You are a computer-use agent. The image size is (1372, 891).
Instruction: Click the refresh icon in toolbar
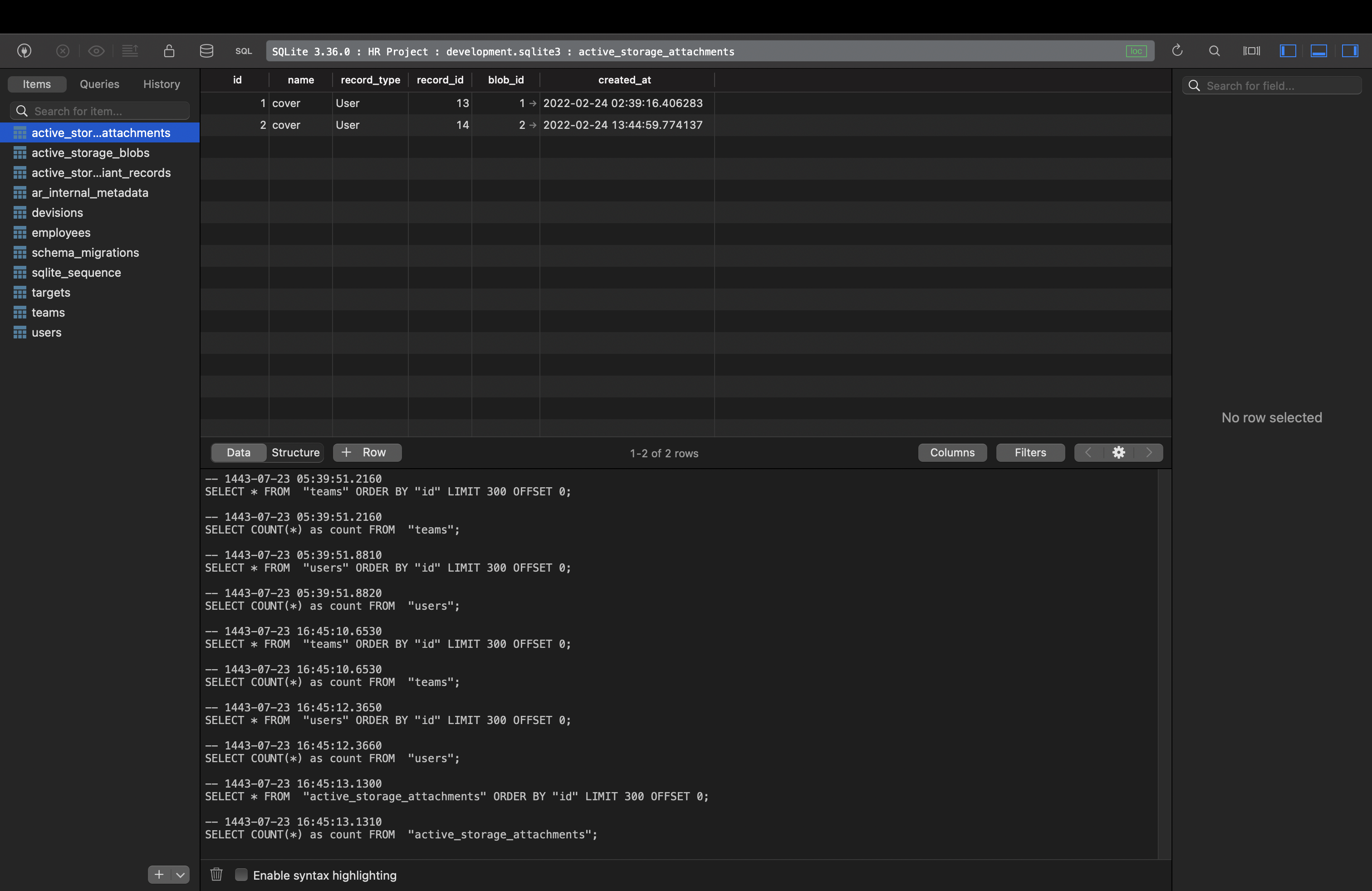pos(1177,51)
